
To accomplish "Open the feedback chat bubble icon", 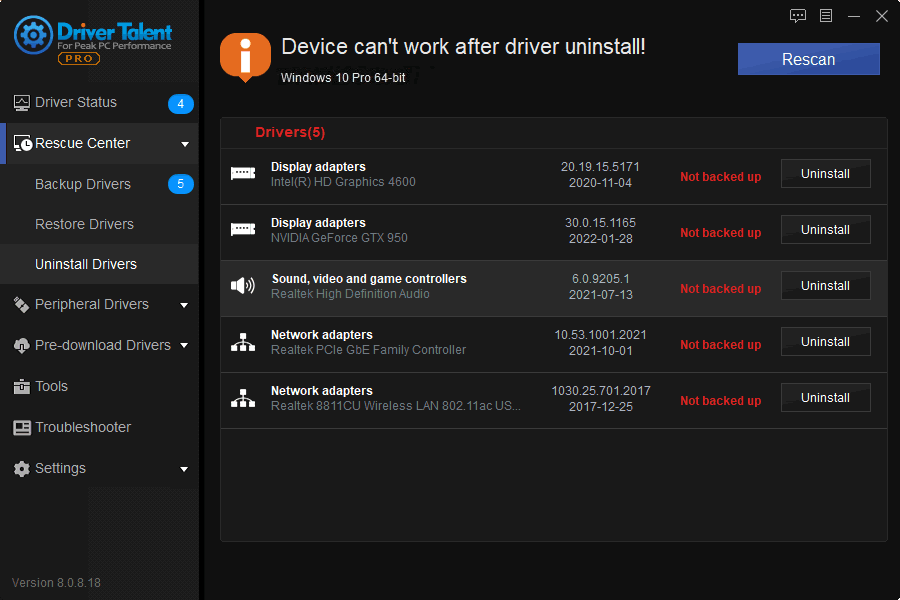I will click(798, 16).
